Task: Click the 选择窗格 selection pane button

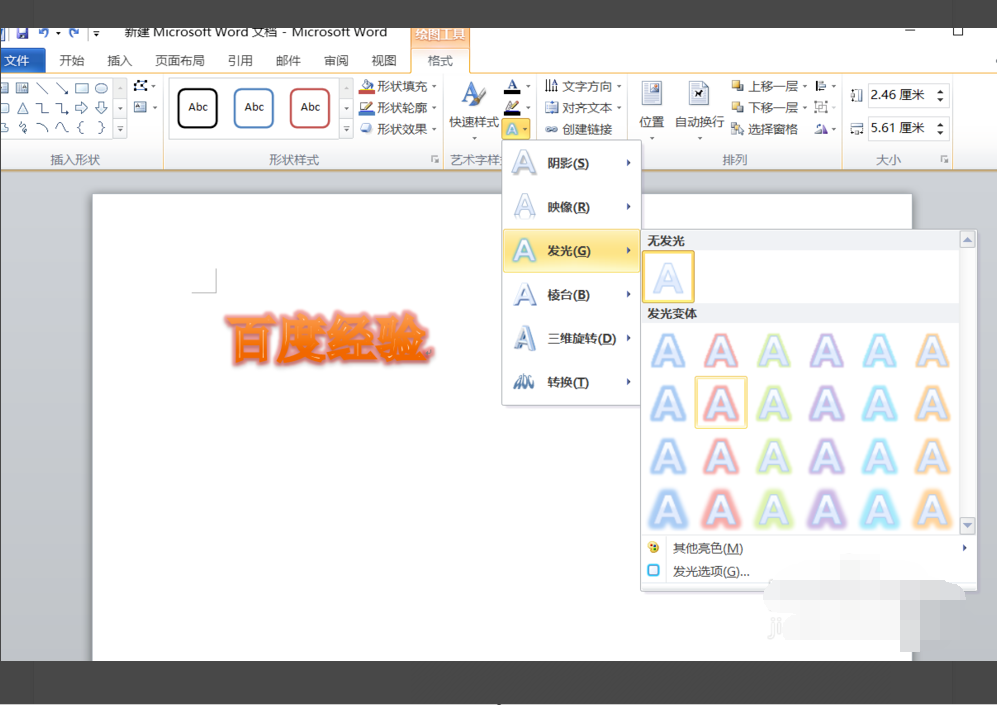Action: click(x=765, y=129)
